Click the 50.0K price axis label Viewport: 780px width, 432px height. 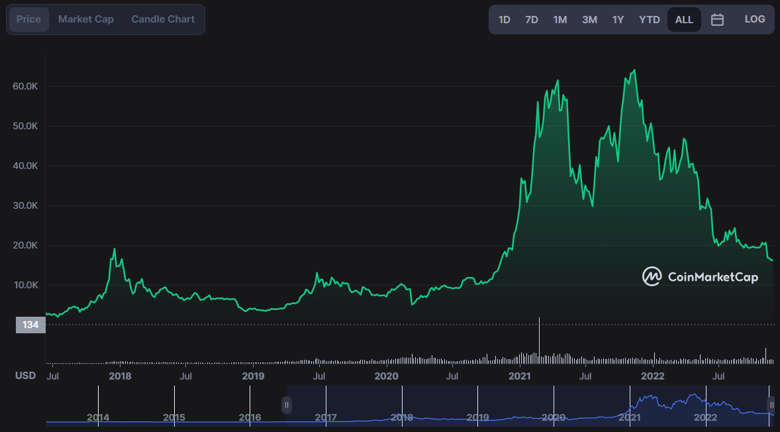click(x=25, y=126)
